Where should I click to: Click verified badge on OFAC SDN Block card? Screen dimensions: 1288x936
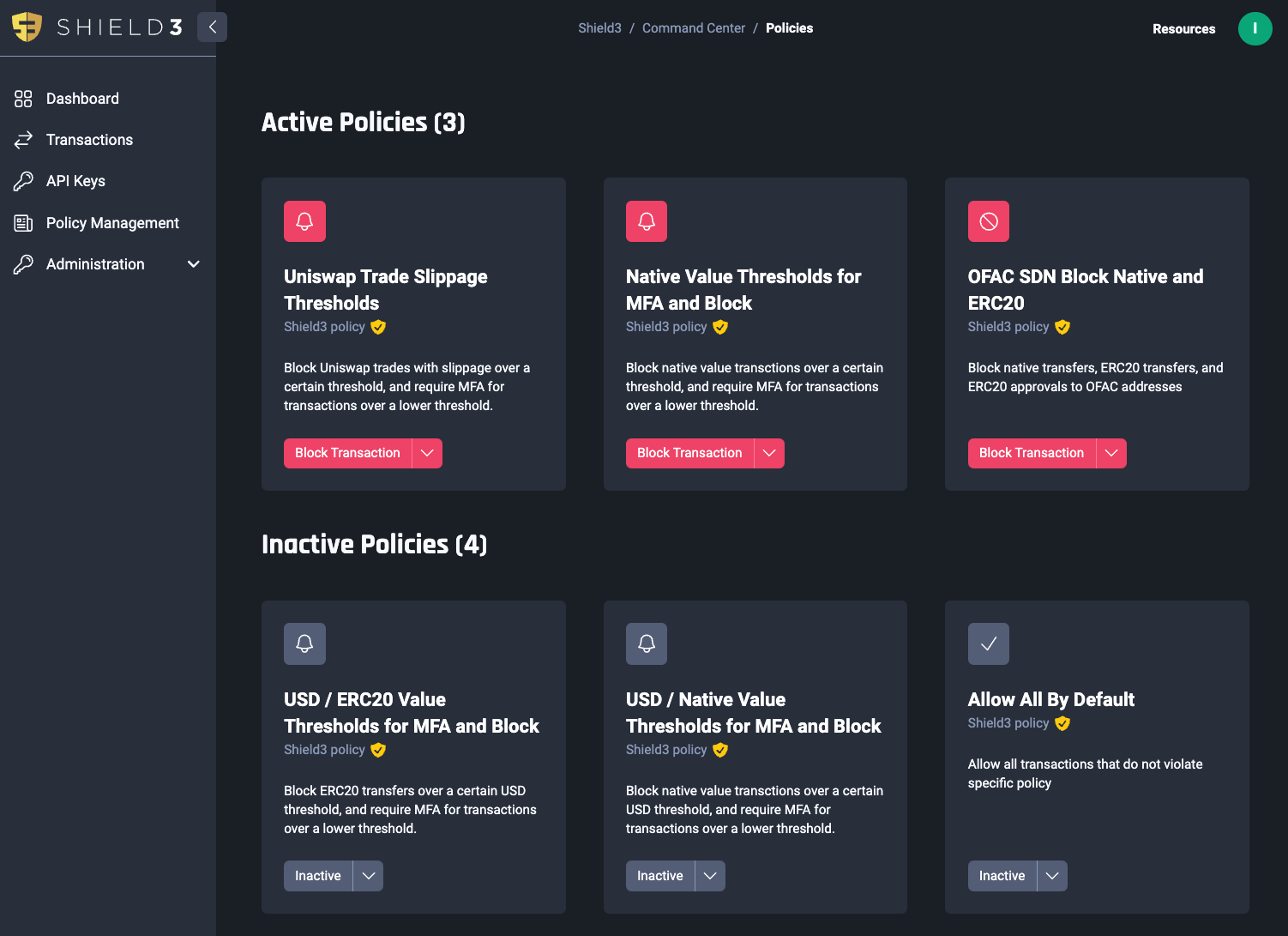tap(1062, 327)
